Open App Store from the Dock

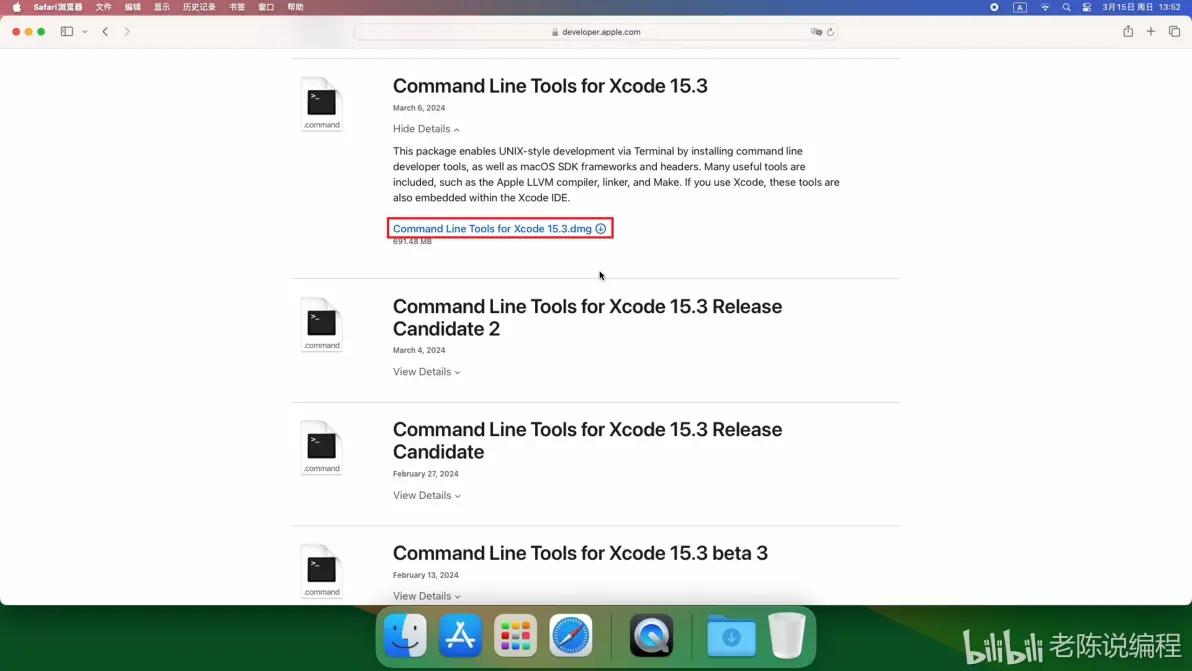[460, 636]
